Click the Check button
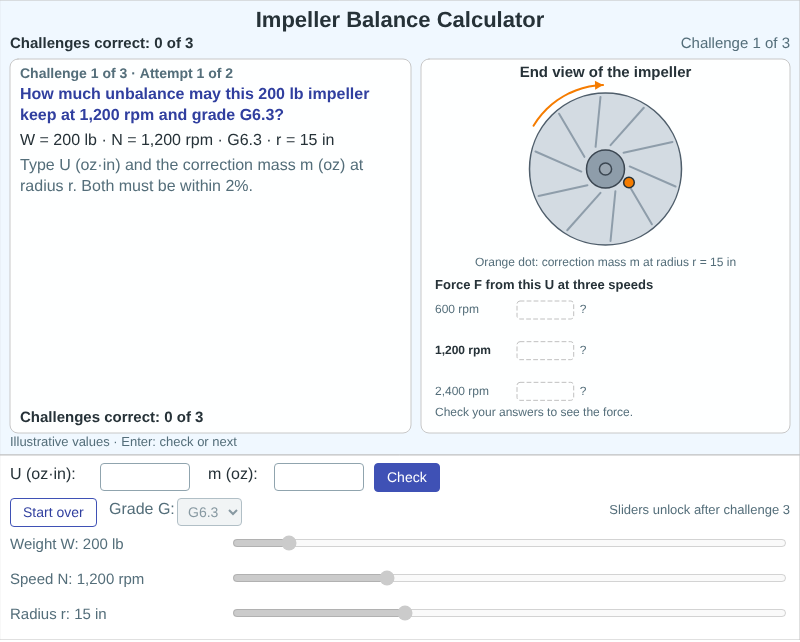Viewport: 800px width, 642px height. 407,478
